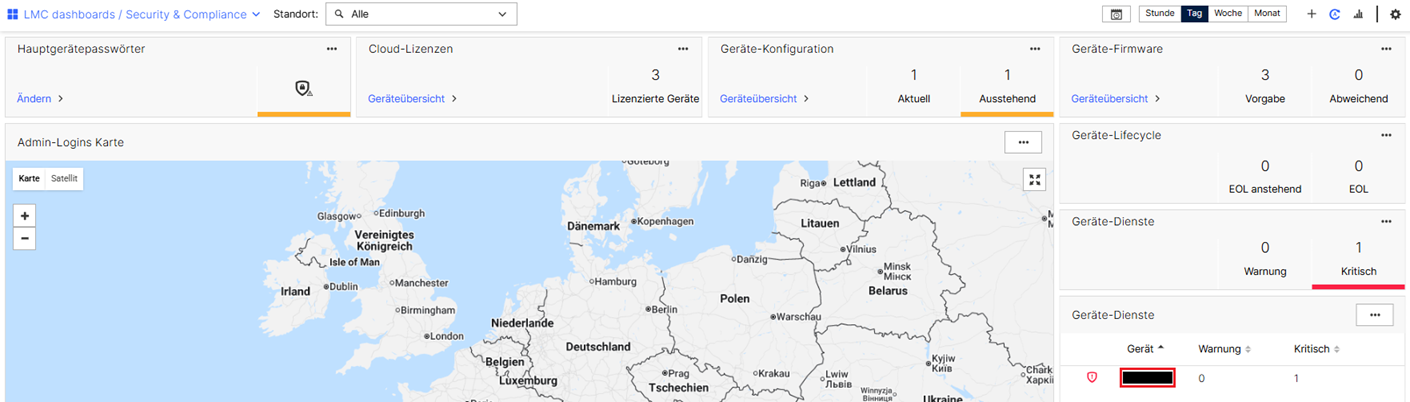Click the Ändern link under Hauptgerätepasswörter
The width and height of the screenshot is (1410, 402).
click(40, 99)
